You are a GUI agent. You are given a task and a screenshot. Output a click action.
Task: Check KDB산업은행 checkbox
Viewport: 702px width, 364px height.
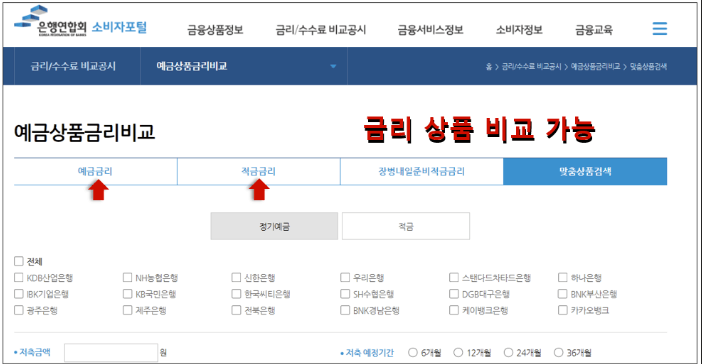(18, 278)
